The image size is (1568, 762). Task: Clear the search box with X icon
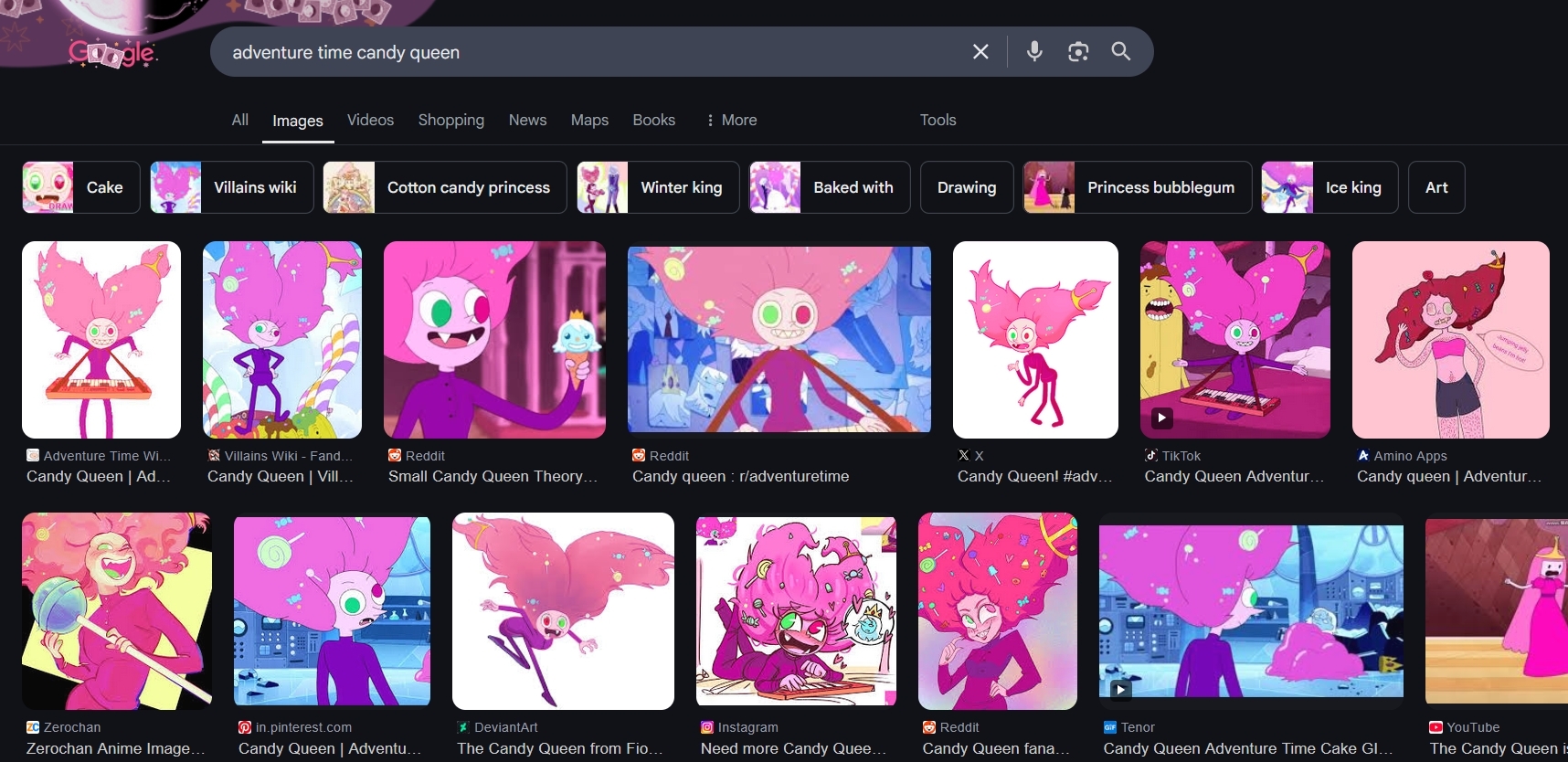[980, 52]
